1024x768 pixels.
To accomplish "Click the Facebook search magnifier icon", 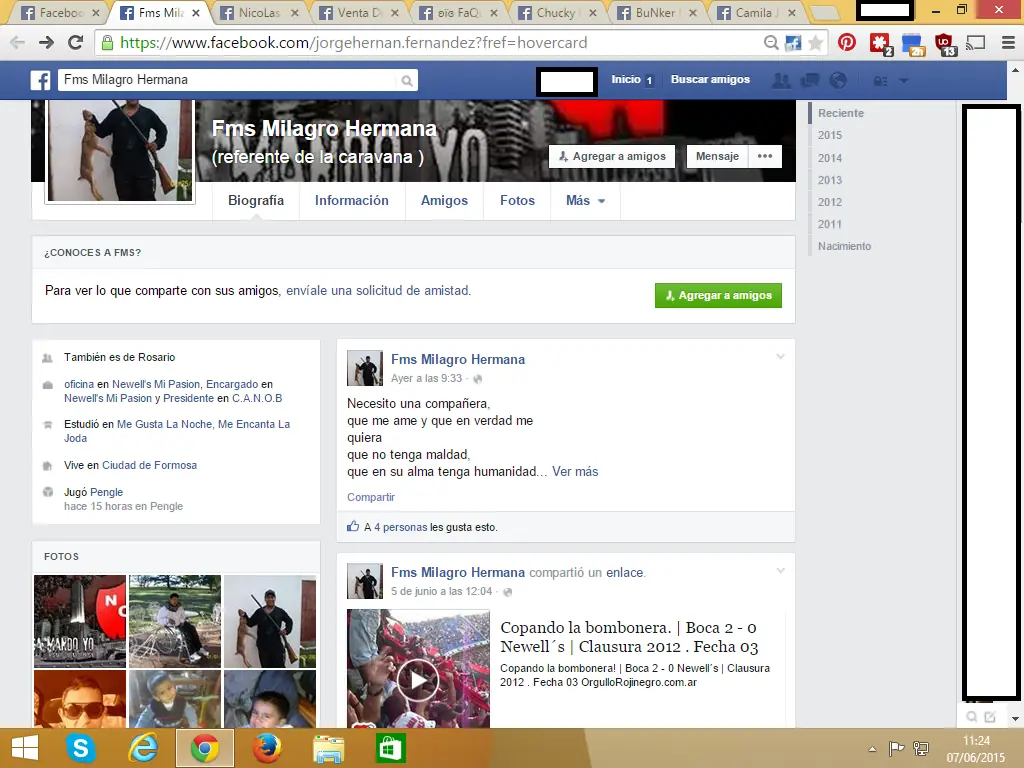I will click(407, 81).
